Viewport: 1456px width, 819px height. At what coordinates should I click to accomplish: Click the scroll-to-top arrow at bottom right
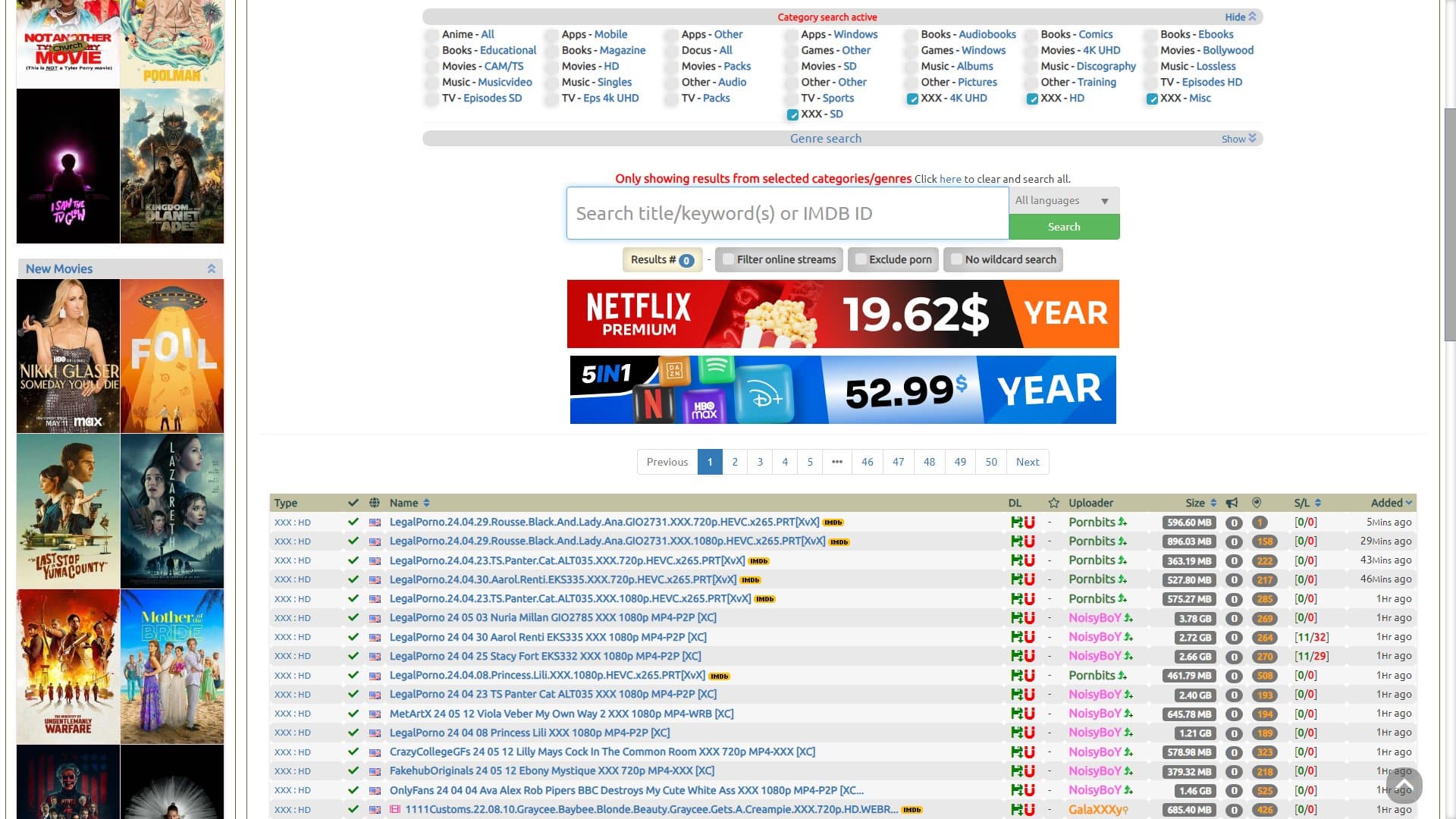(1404, 786)
